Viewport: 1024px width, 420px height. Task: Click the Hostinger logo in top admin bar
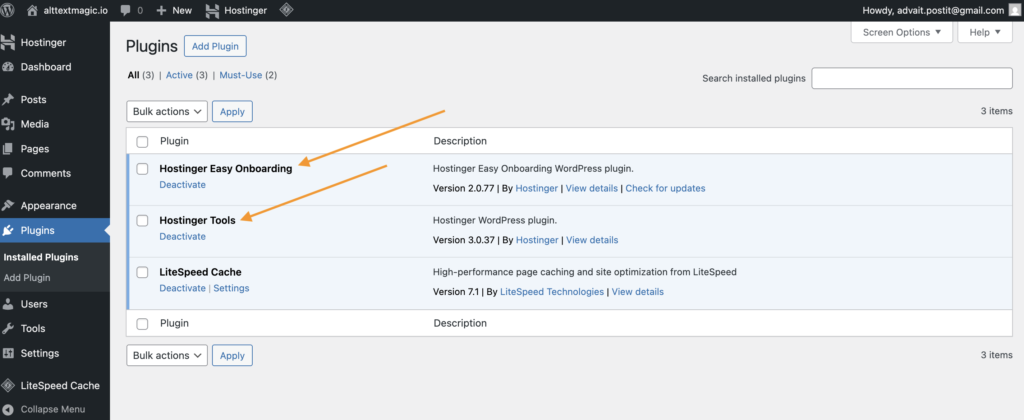(212, 10)
